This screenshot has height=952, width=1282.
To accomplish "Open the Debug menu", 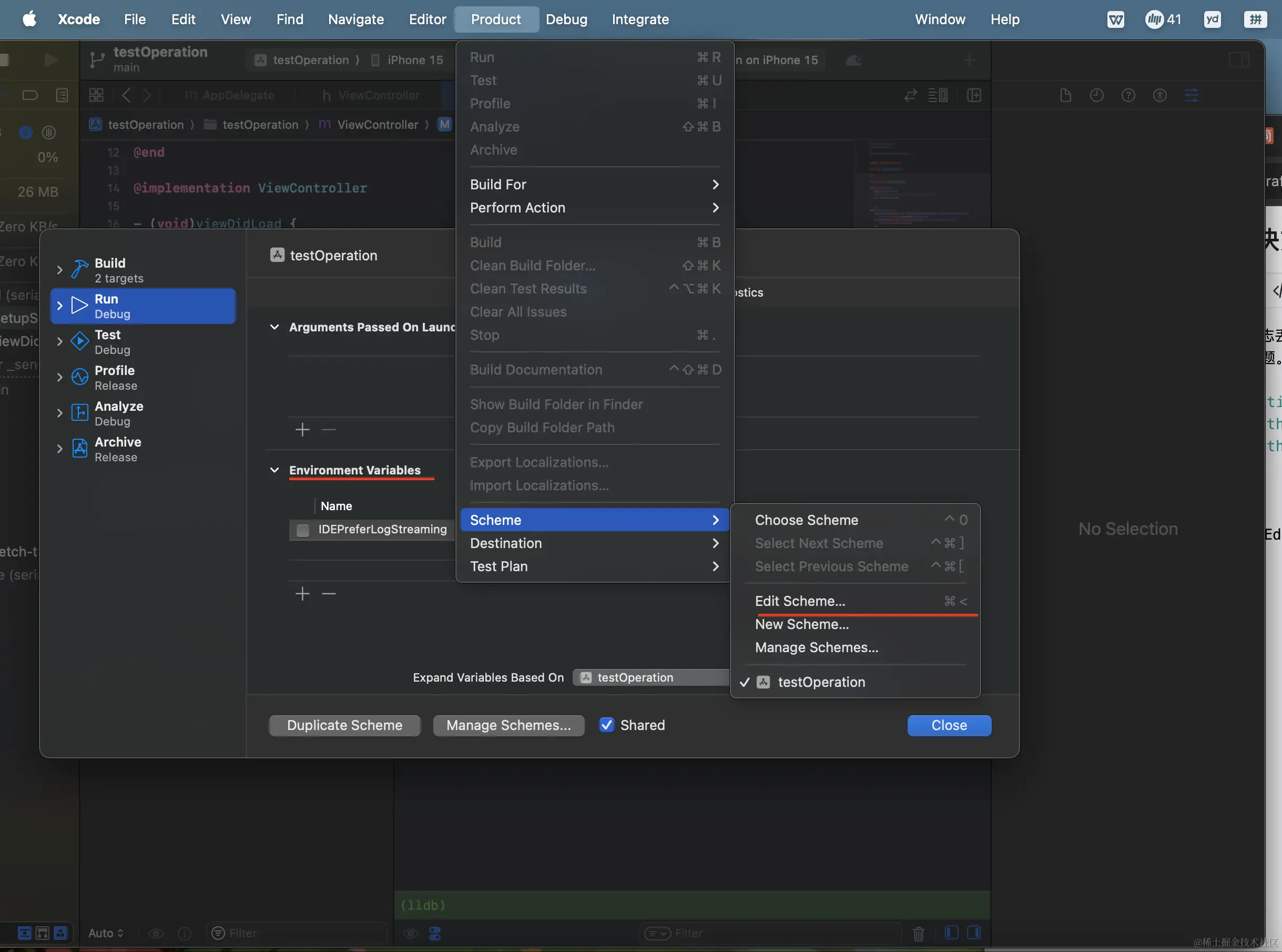I will (566, 19).
